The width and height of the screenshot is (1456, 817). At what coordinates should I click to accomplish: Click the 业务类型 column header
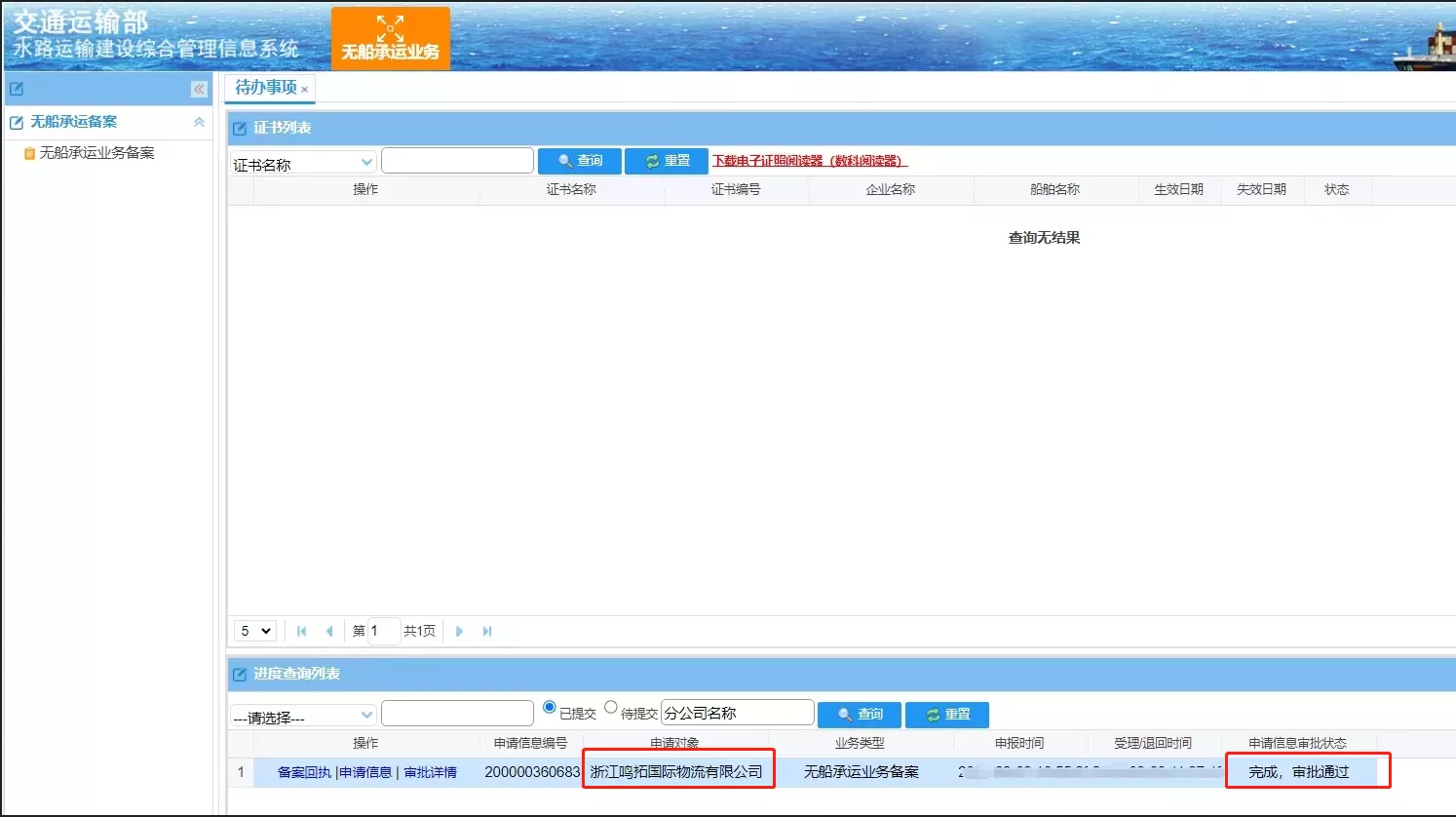click(x=861, y=743)
